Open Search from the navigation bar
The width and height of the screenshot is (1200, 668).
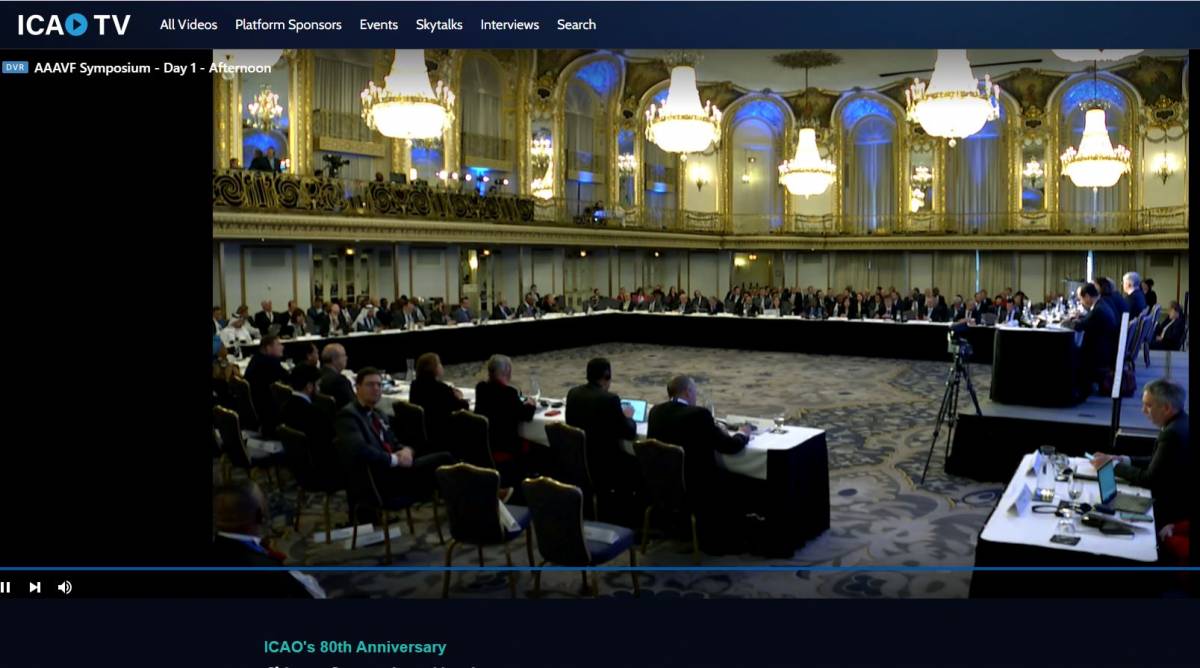(576, 24)
